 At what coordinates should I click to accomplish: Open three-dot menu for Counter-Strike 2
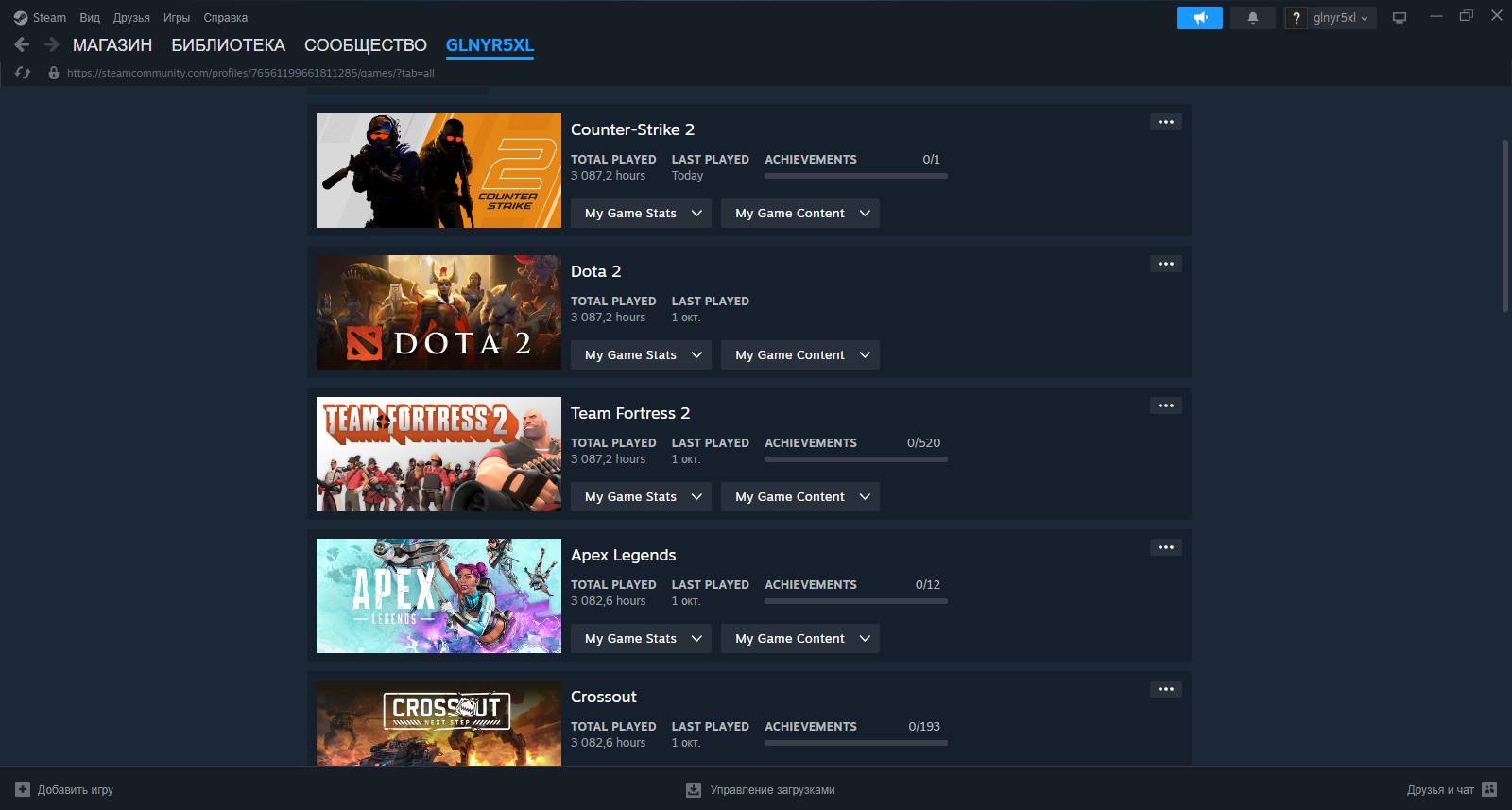pos(1166,122)
